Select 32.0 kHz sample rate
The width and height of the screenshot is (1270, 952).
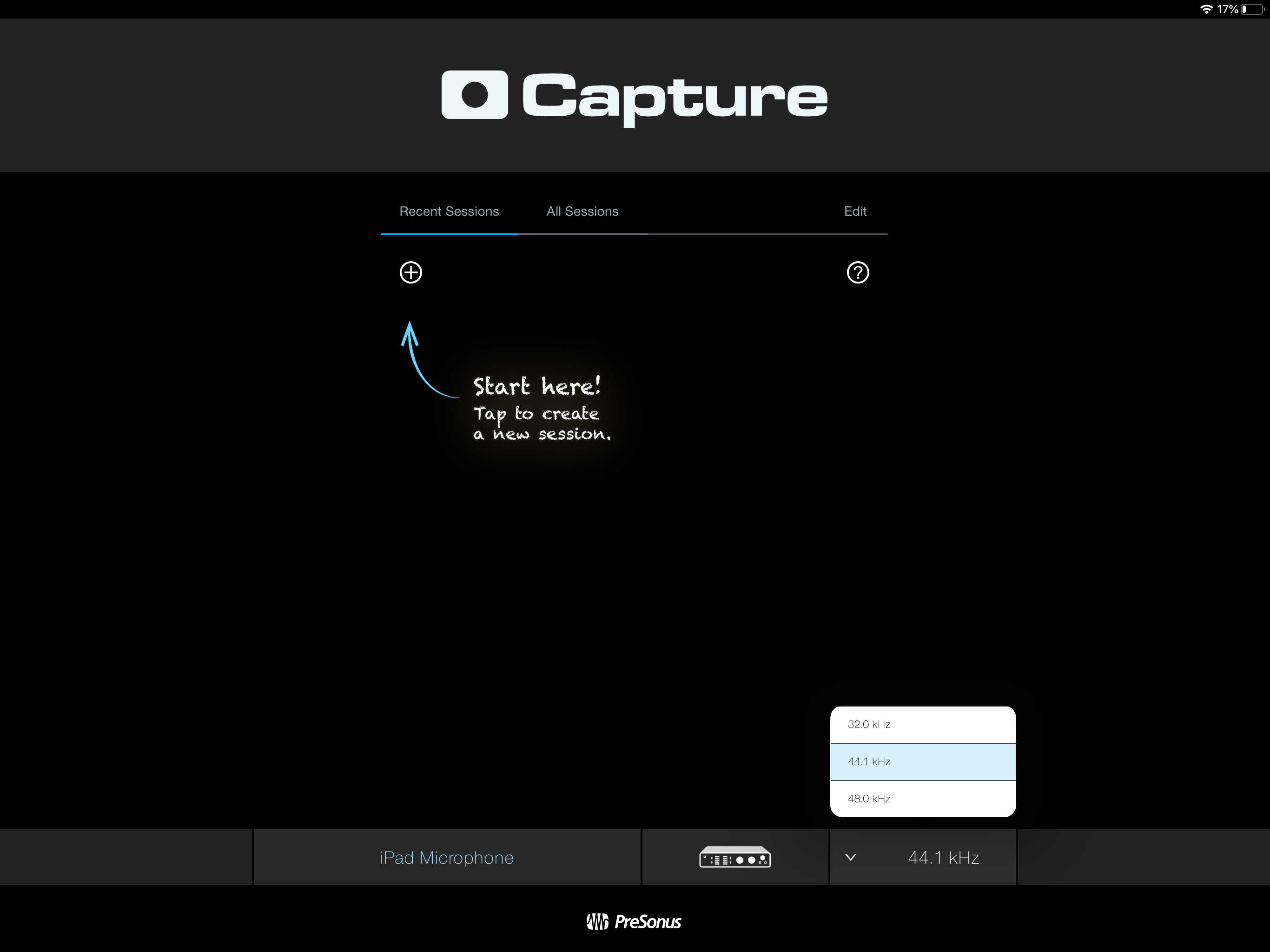pos(923,725)
